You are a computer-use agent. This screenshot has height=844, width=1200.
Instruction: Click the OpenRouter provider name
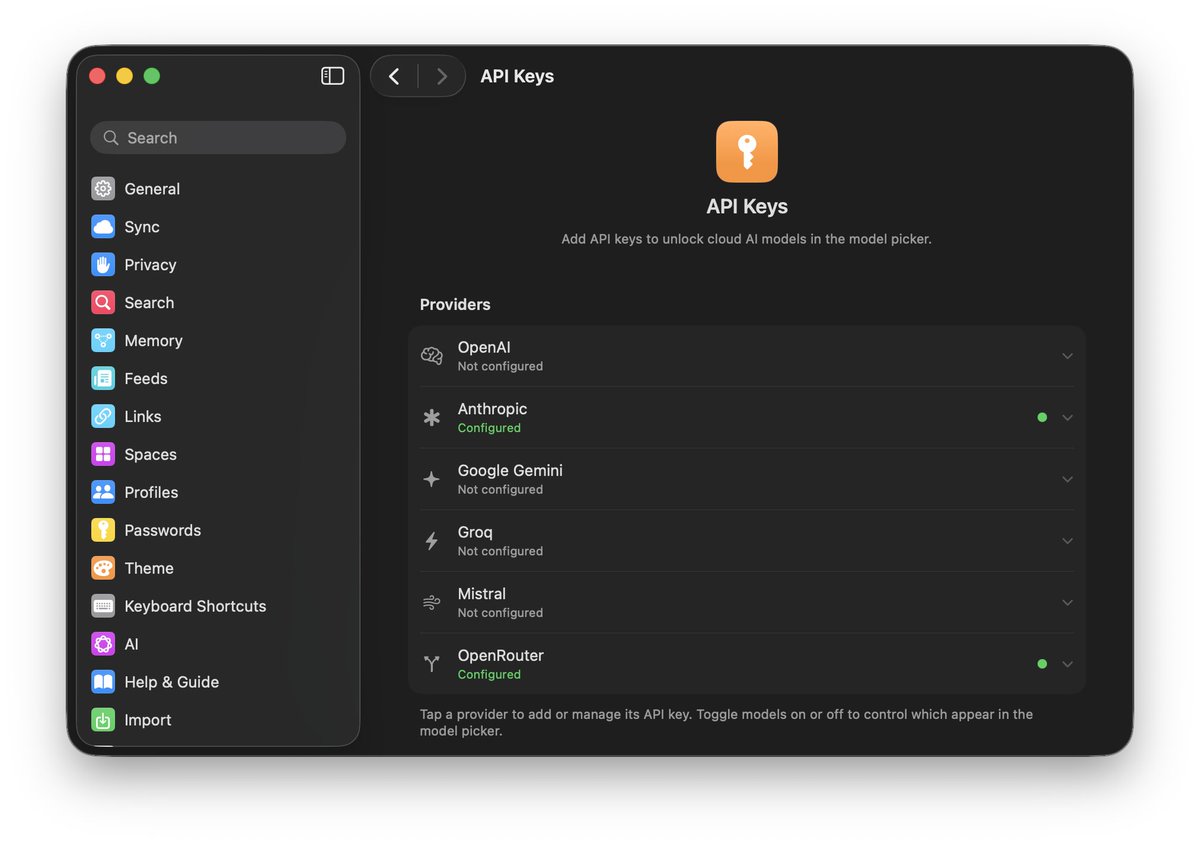coord(501,656)
